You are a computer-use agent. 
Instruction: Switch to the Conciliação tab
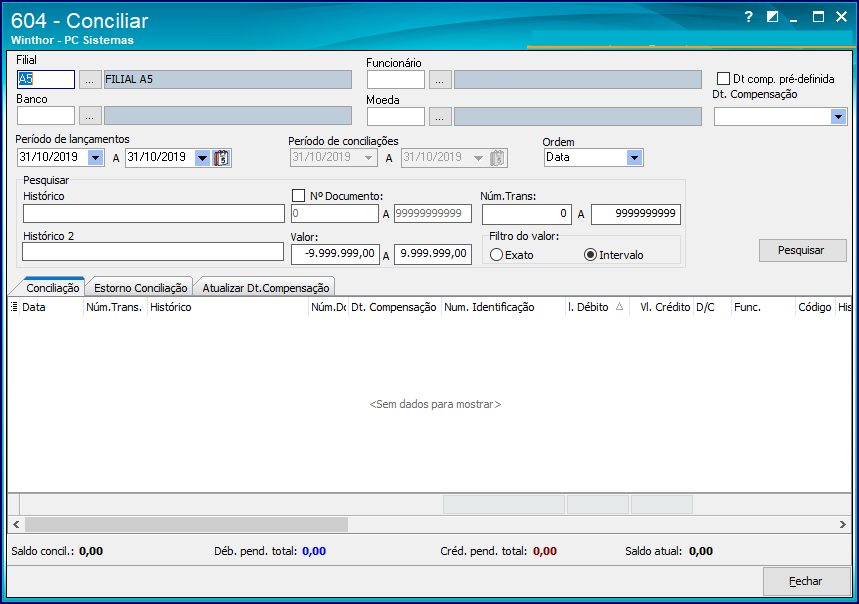pos(53,287)
